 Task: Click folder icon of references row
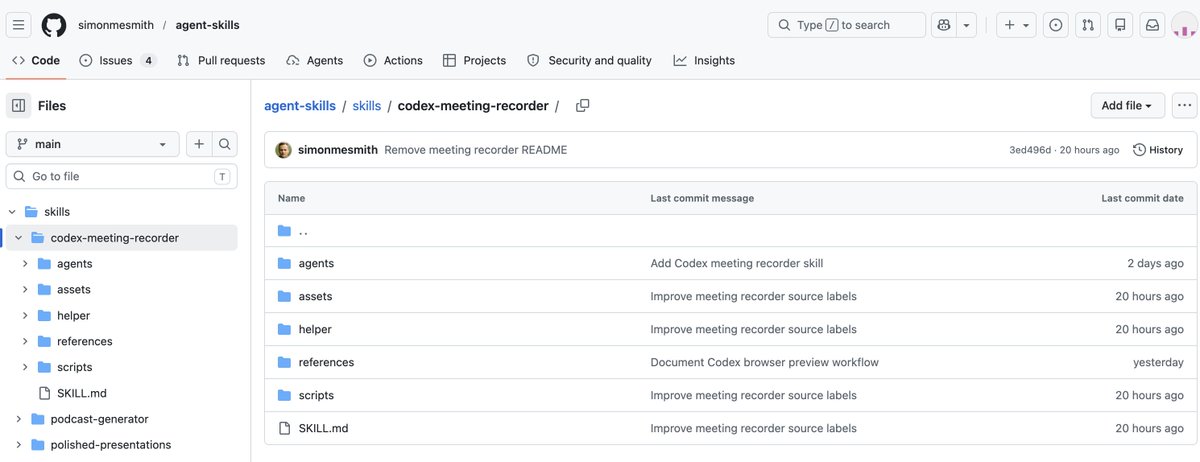[284, 363]
